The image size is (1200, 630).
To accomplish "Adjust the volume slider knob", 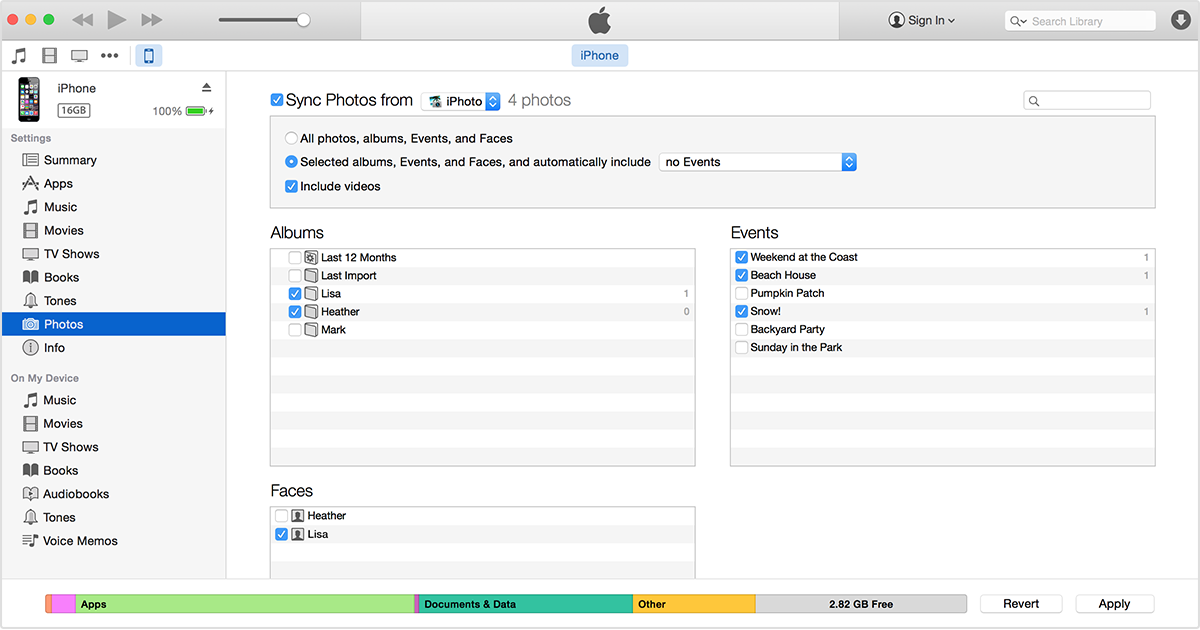I will tap(304, 20).
